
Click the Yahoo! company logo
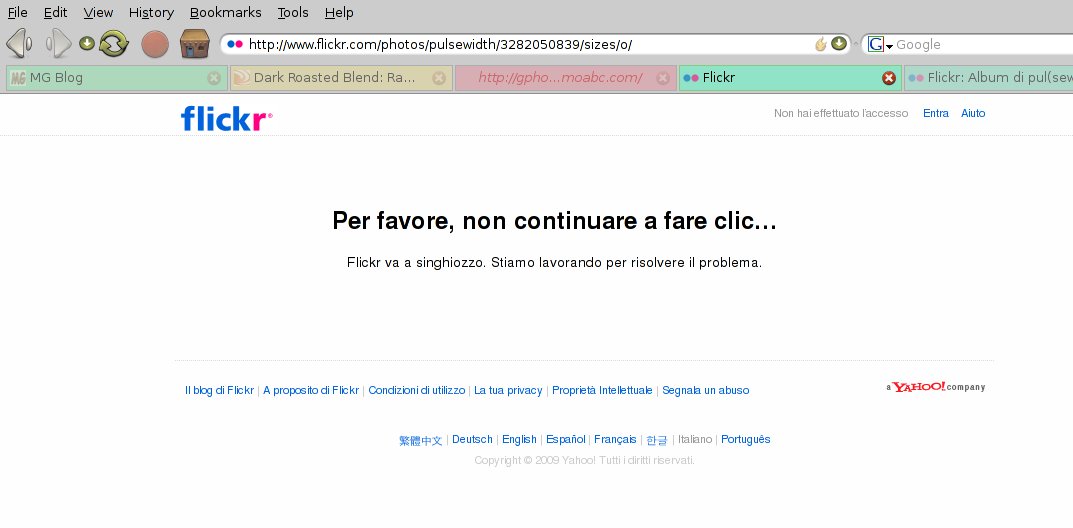pos(935,387)
